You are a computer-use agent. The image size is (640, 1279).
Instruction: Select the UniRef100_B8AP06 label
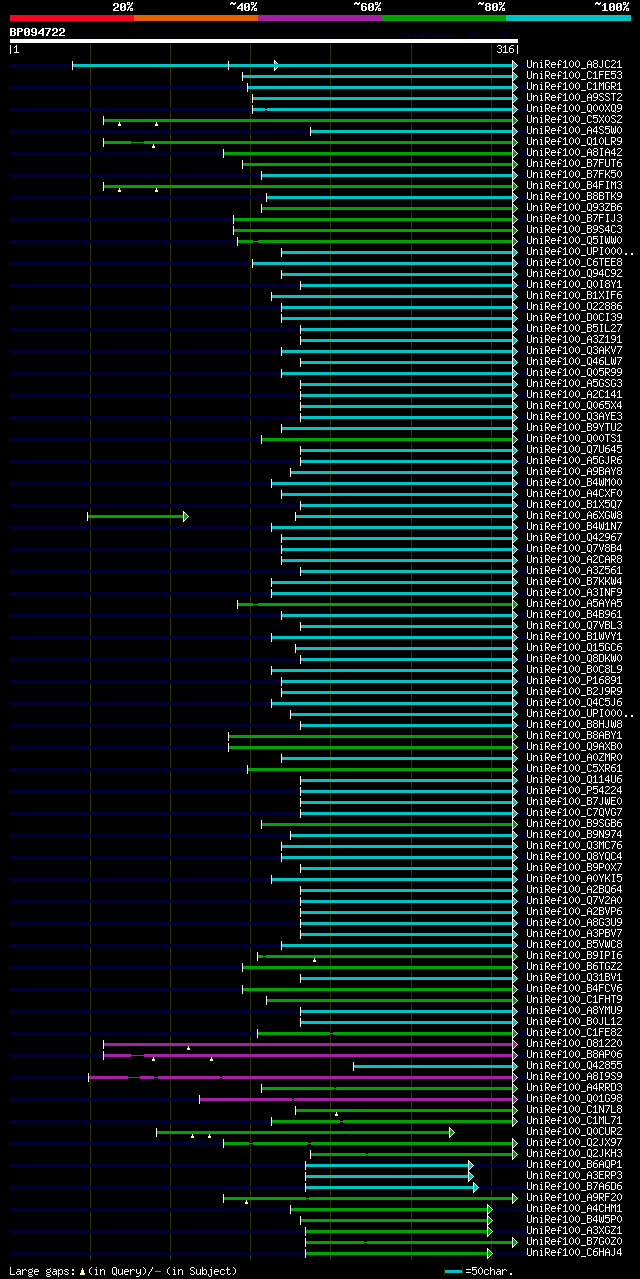[x=574, y=1055]
